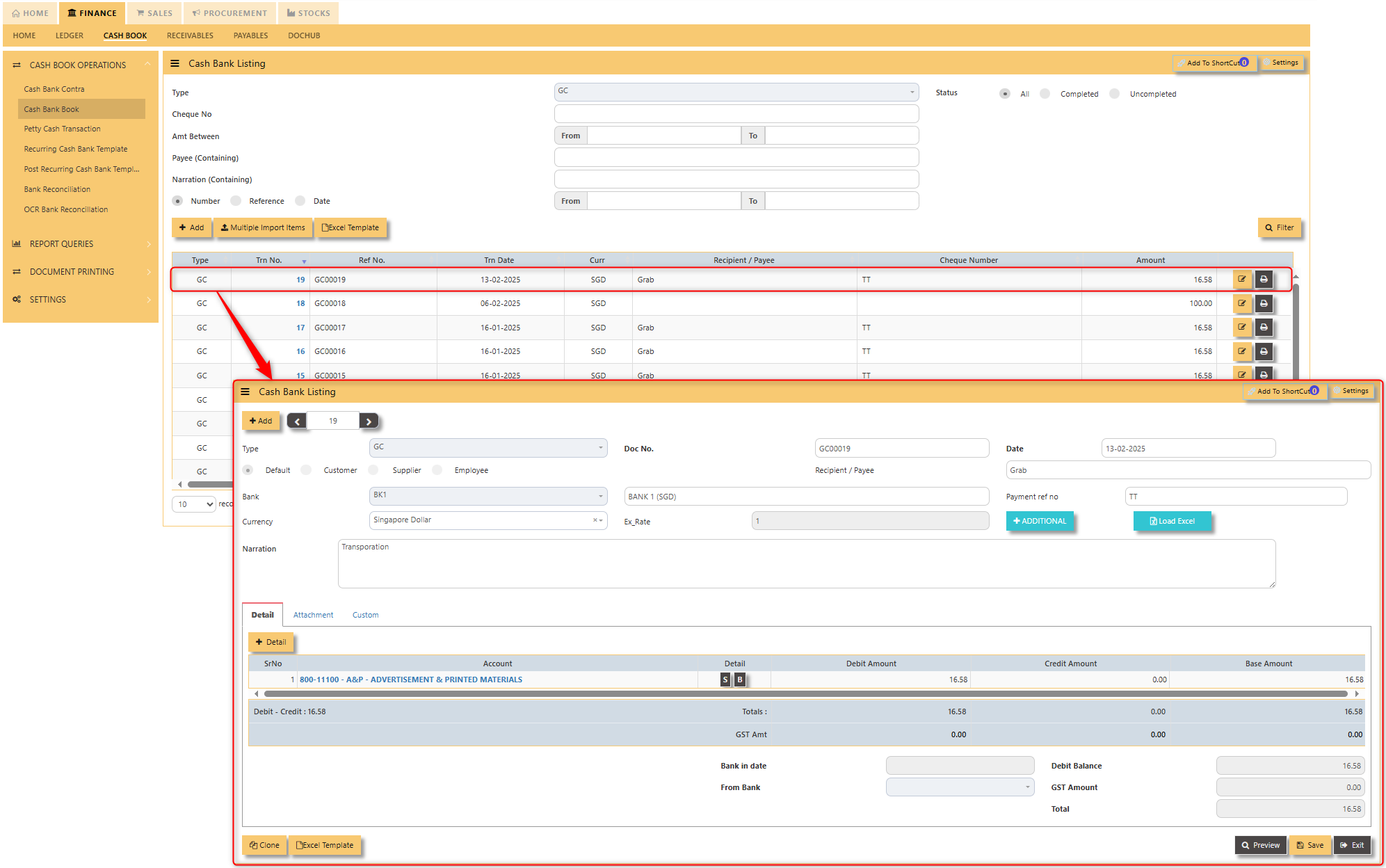Click print icon for transaction GC00016
This screenshot has height=868, width=1386.
pyautogui.click(x=1264, y=351)
